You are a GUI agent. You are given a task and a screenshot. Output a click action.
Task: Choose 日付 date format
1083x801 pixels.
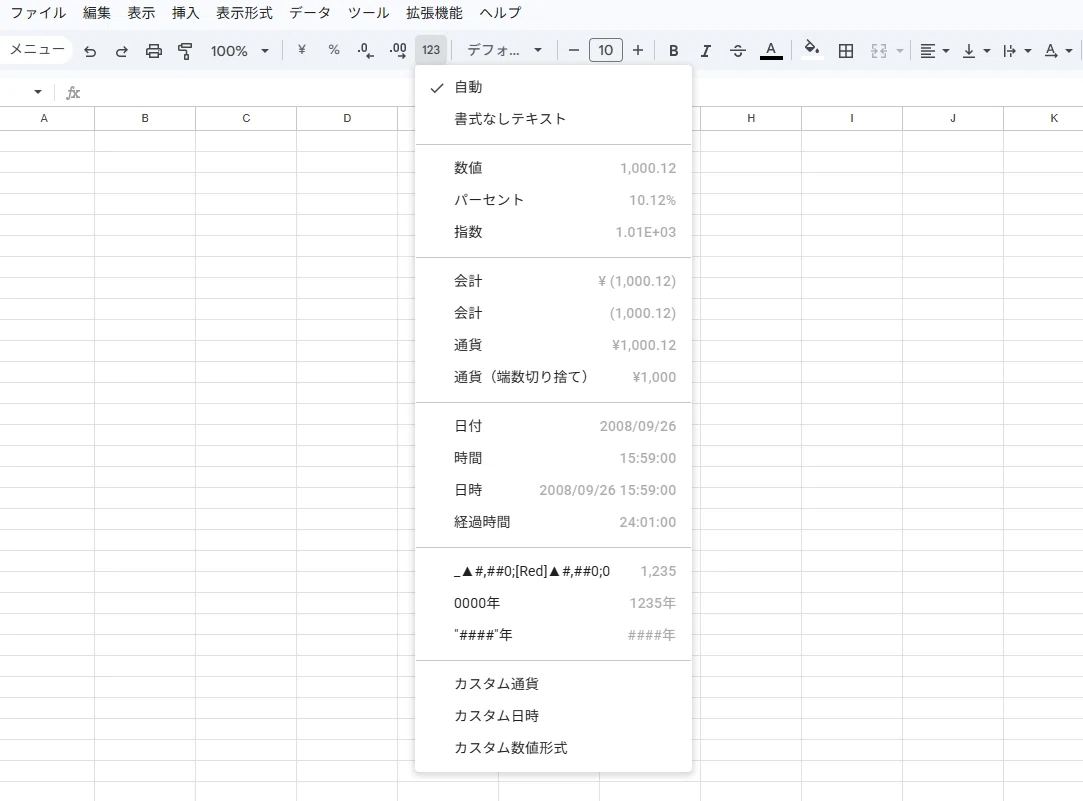coord(553,426)
